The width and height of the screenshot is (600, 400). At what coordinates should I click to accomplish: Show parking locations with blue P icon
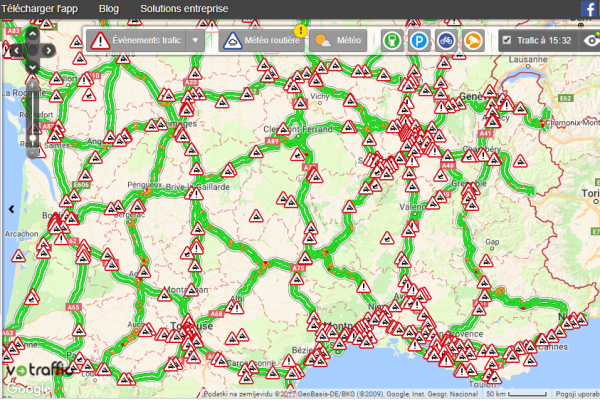(x=419, y=41)
